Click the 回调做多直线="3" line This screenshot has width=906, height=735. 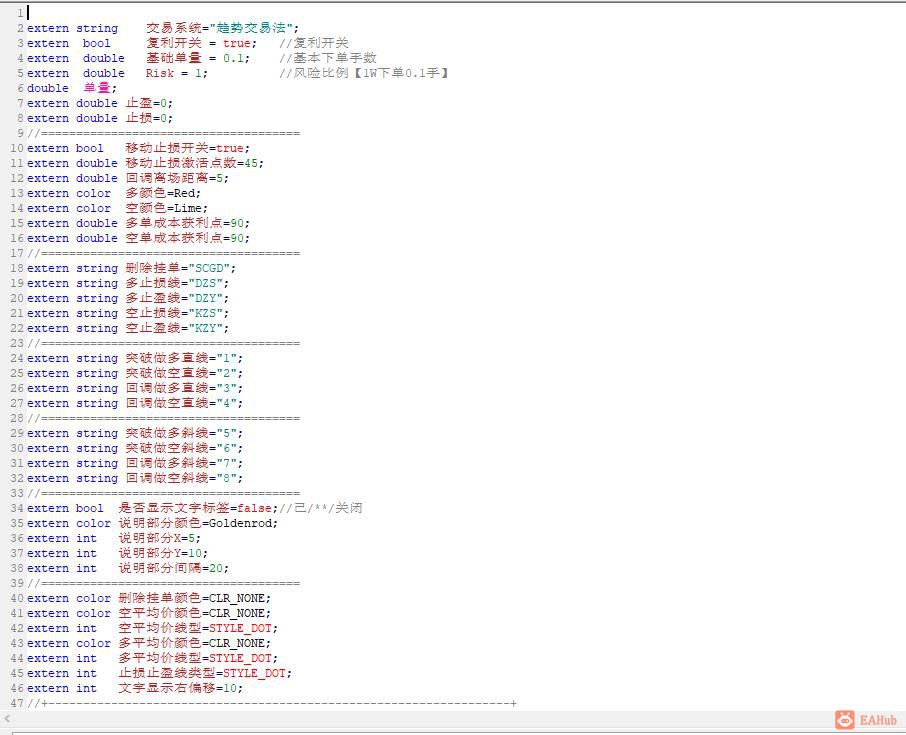[x=135, y=388]
